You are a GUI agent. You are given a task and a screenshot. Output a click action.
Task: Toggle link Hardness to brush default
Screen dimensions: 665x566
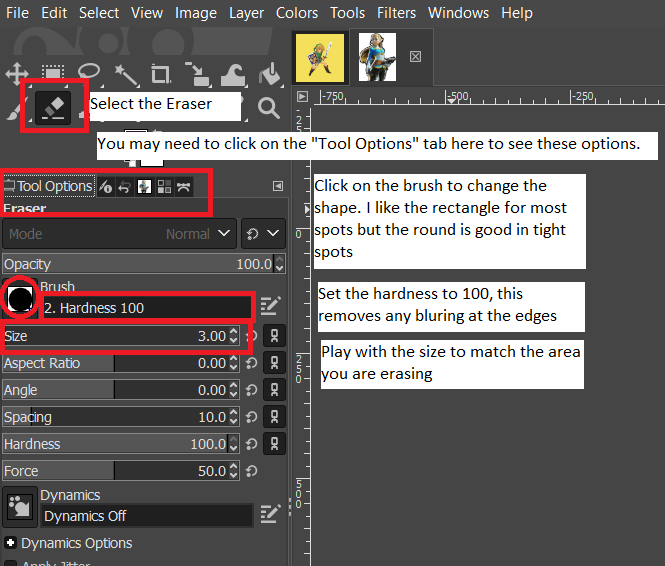click(274, 444)
